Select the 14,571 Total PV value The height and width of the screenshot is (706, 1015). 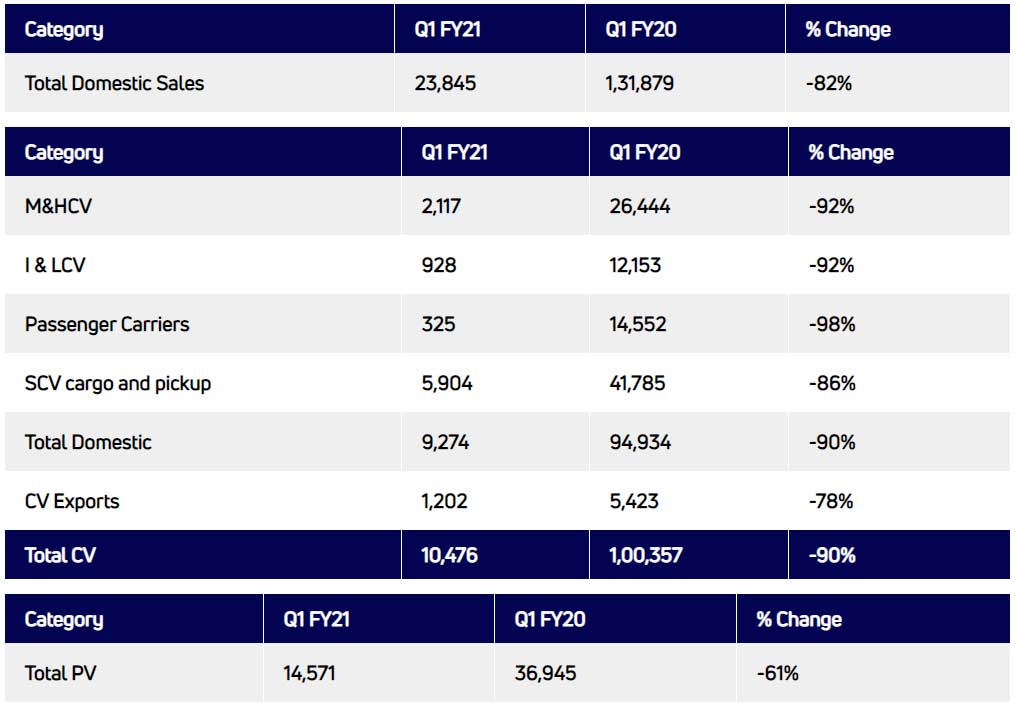coord(309,673)
